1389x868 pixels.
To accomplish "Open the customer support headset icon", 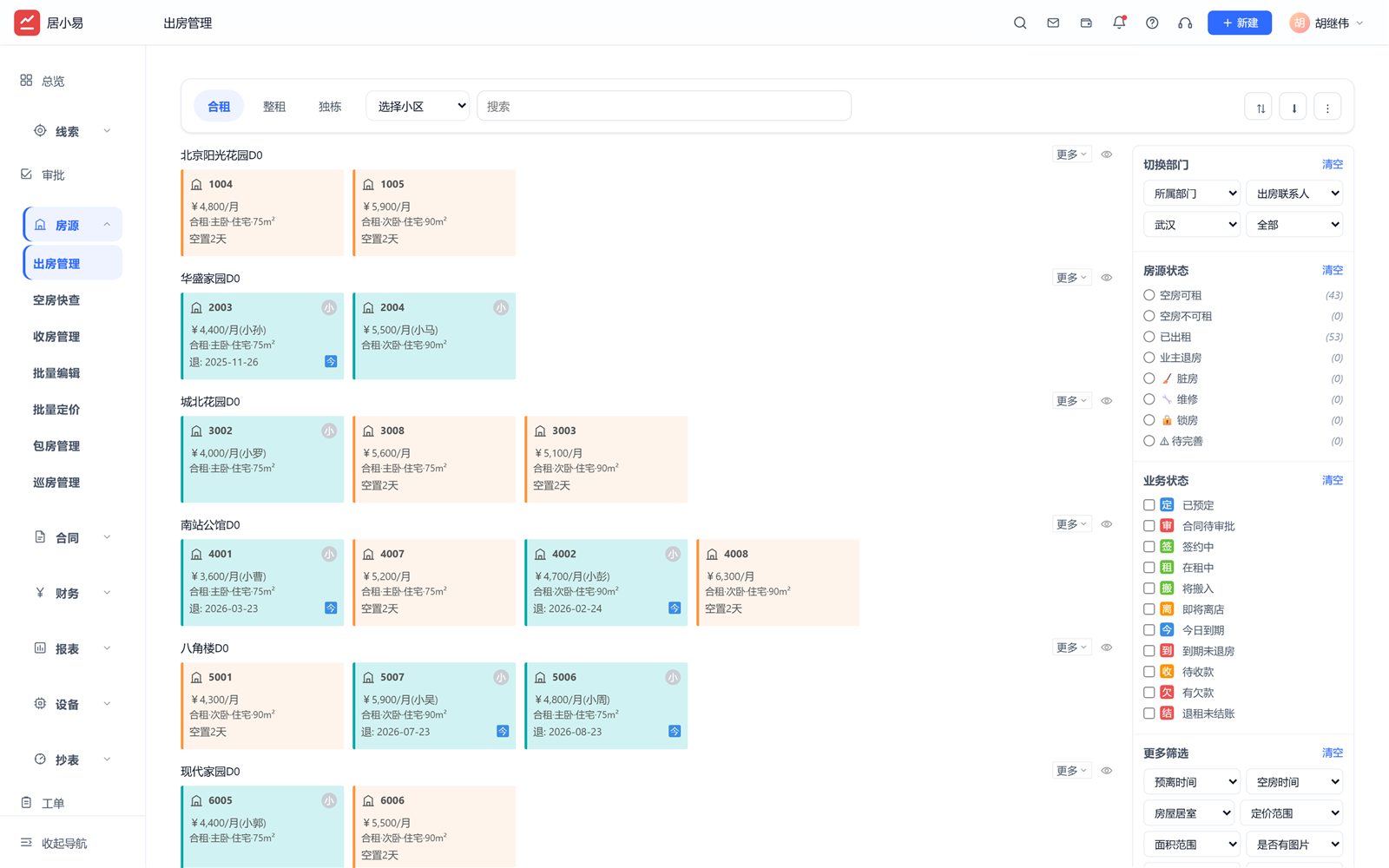I will point(1185,23).
